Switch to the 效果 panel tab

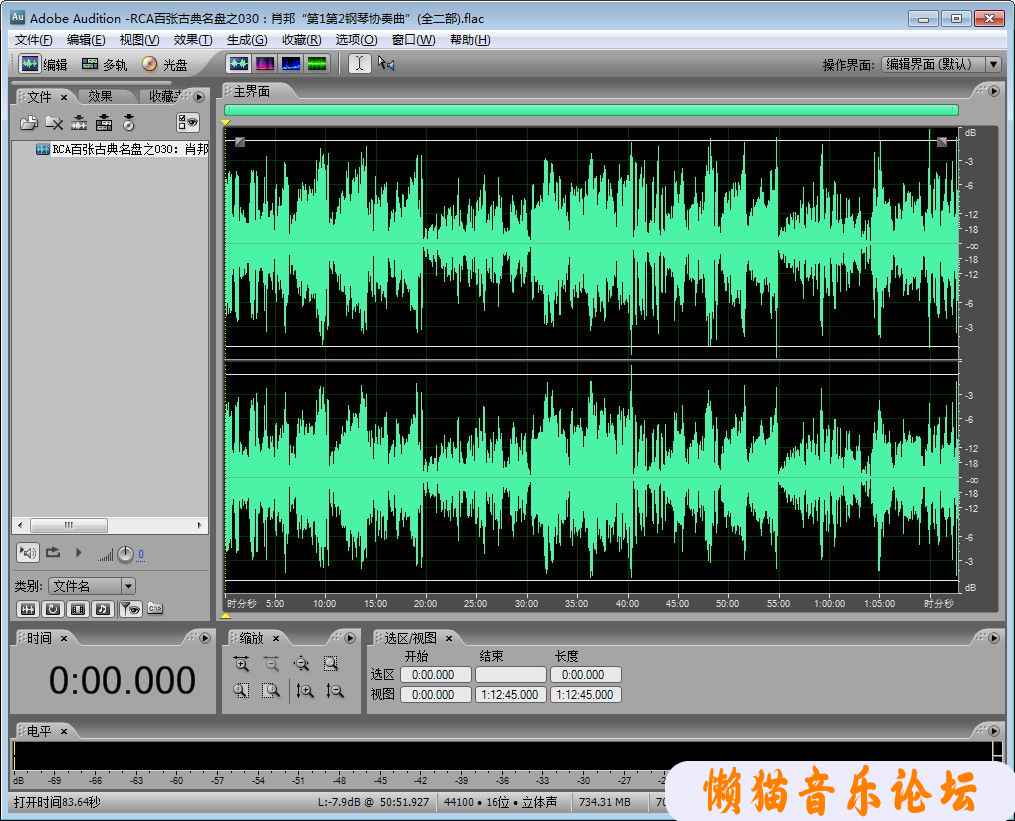click(x=100, y=96)
